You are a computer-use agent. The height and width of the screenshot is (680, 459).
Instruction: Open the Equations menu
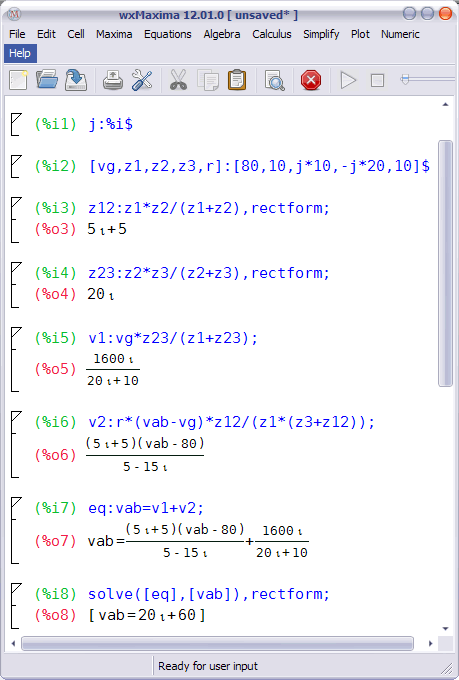pos(167,34)
